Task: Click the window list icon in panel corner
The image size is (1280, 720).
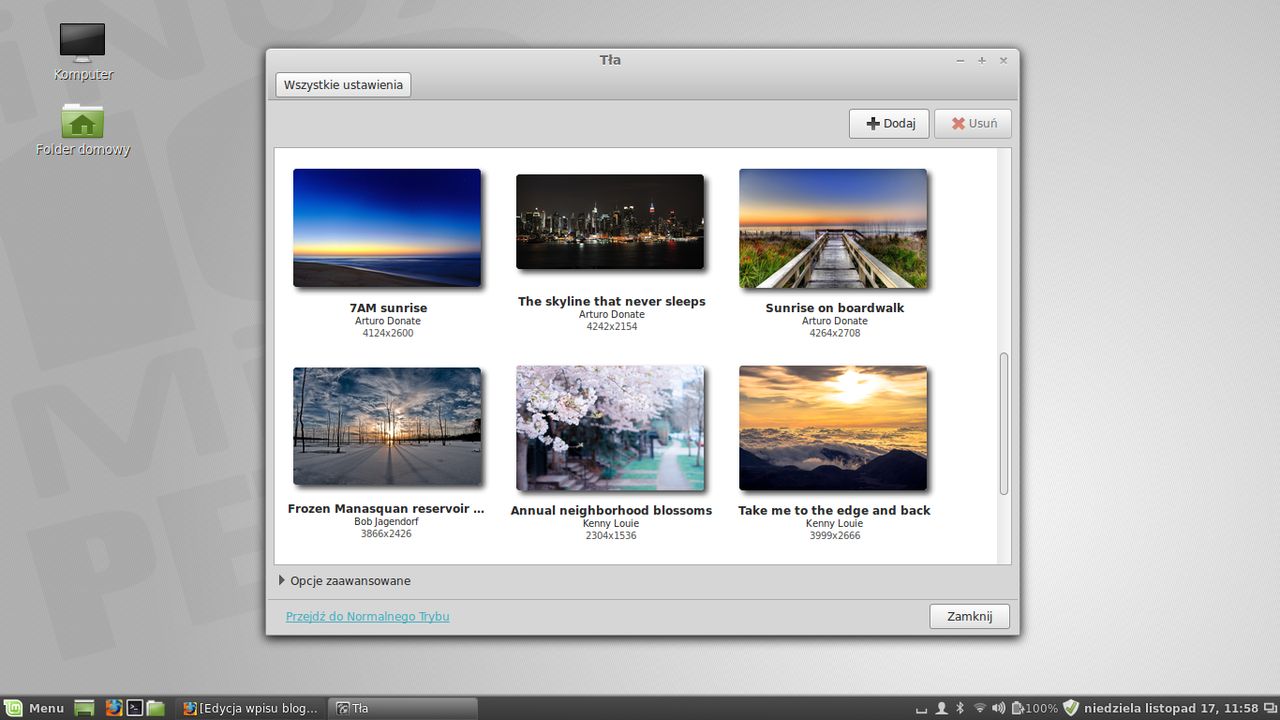Action: coord(1269,708)
